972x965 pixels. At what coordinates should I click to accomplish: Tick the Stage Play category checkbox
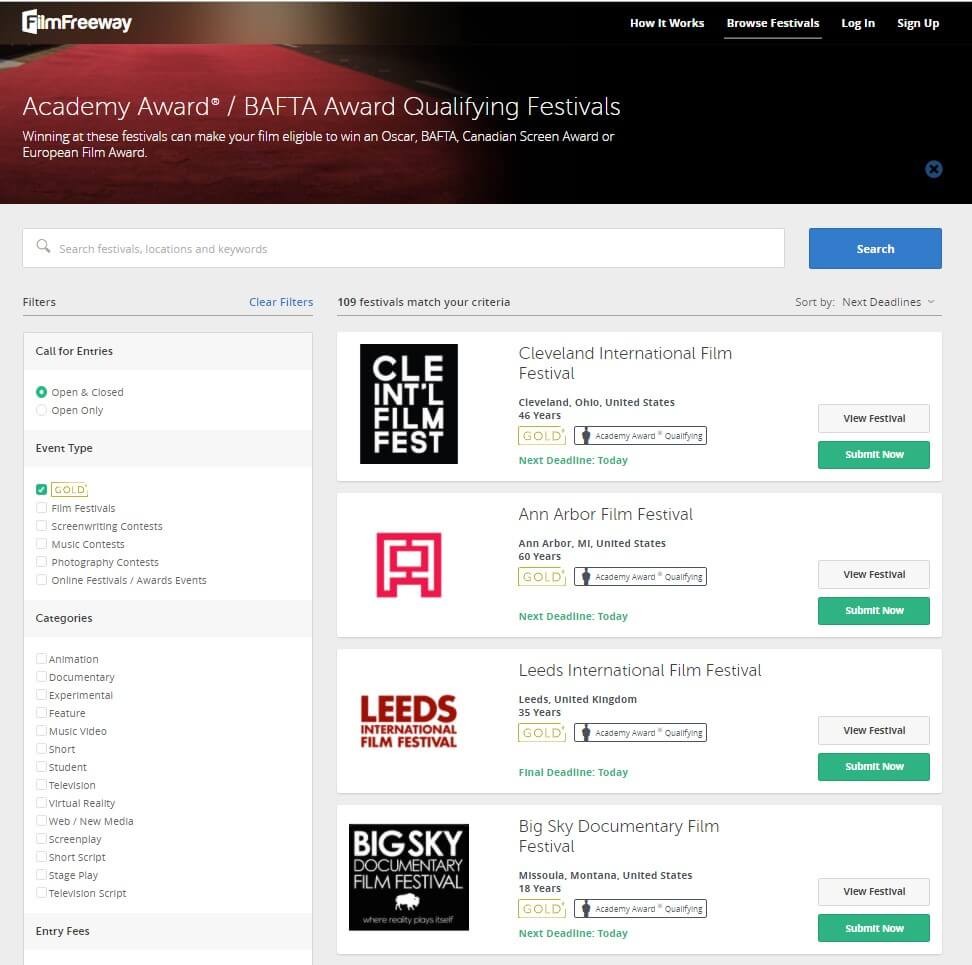coord(42,874)
